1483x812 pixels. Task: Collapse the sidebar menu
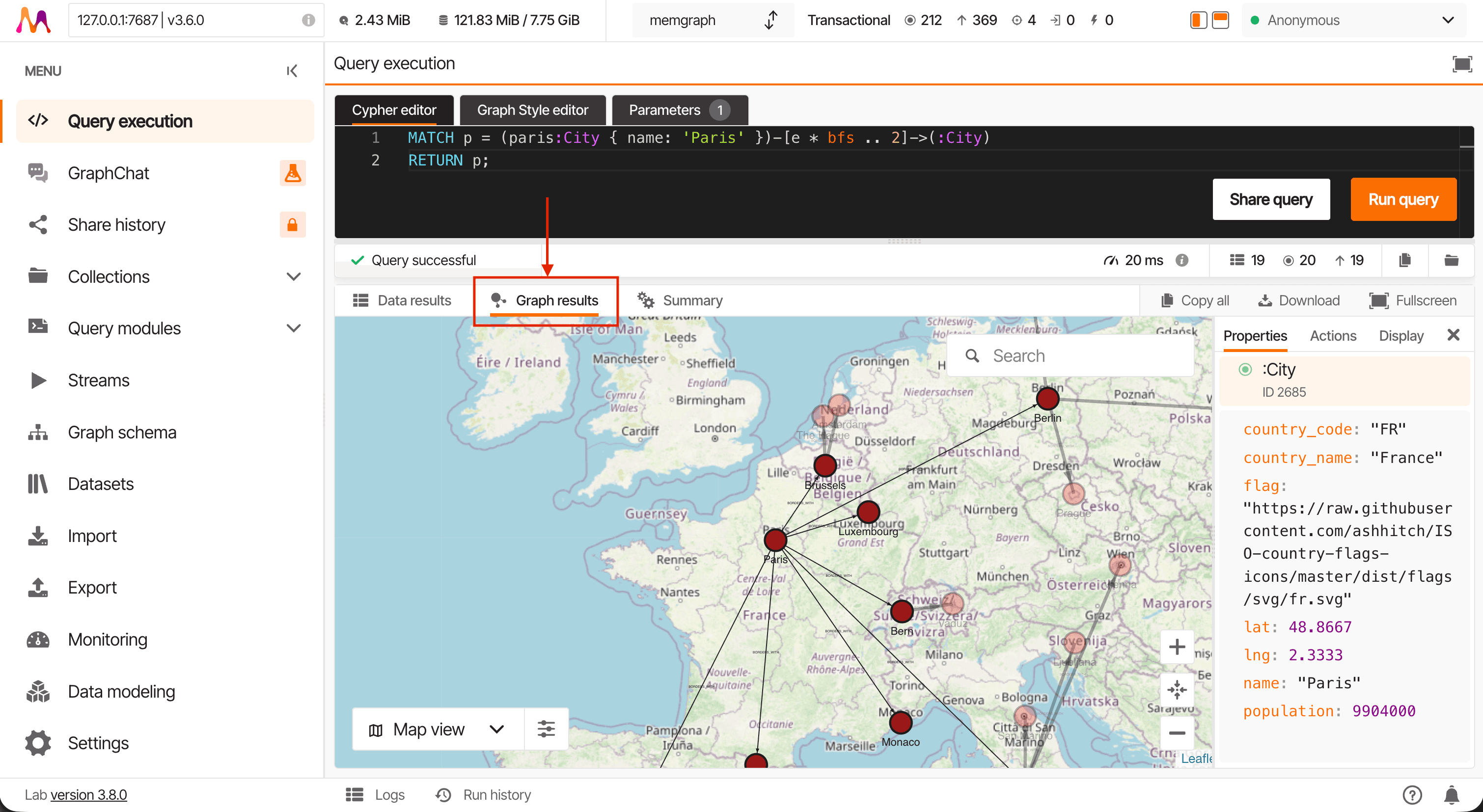(x=292, y=71)
